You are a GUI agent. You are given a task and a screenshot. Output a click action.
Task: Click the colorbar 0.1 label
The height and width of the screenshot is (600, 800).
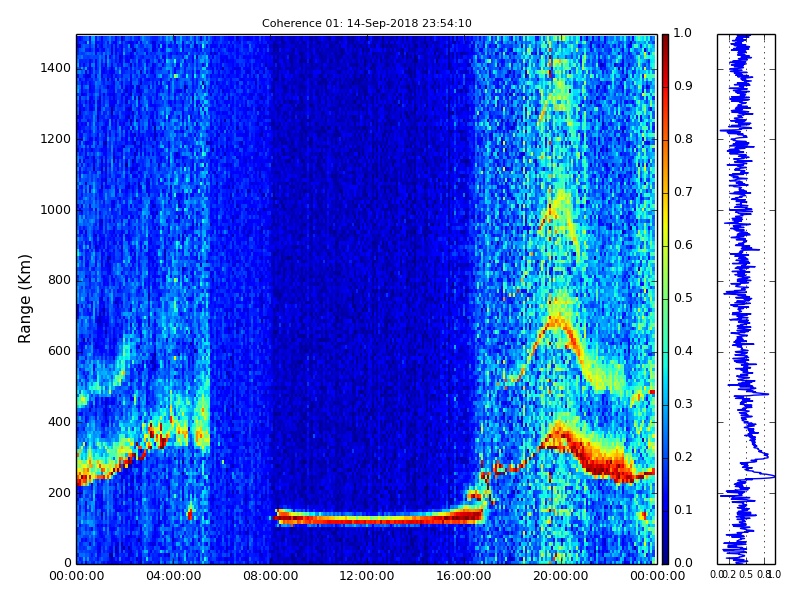[x=683, y=510]
